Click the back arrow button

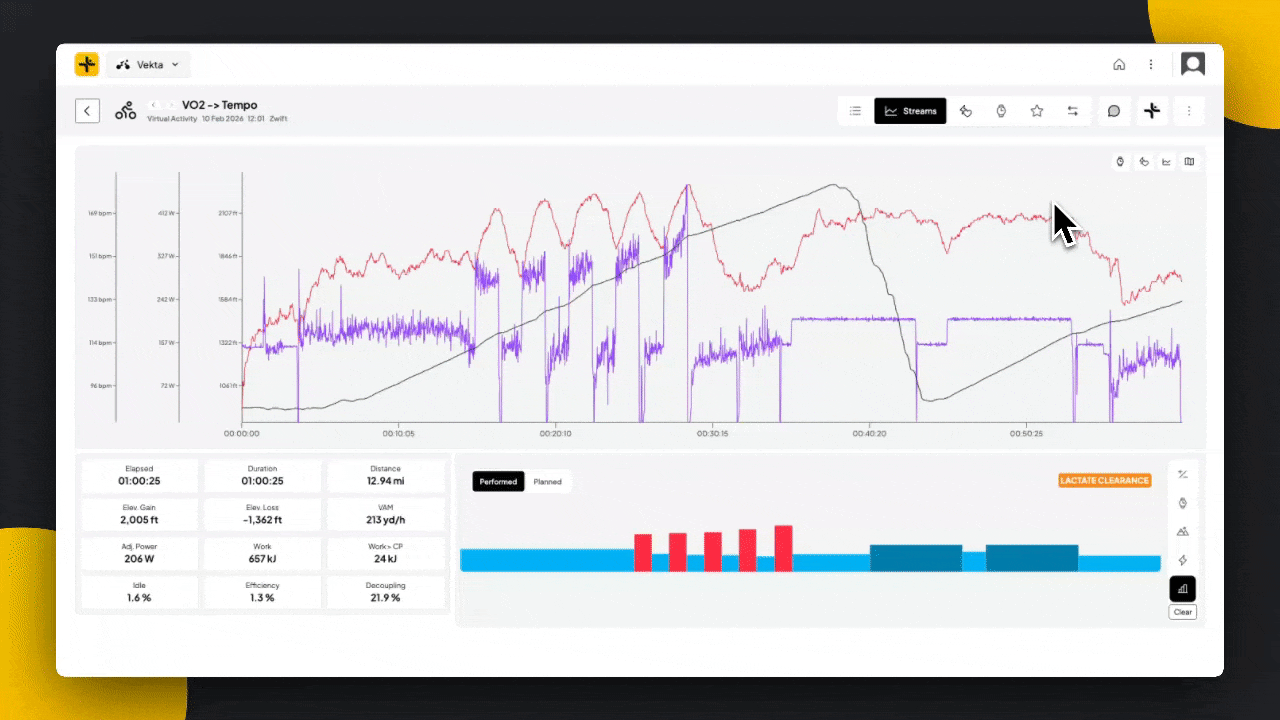tap(88, 111)
